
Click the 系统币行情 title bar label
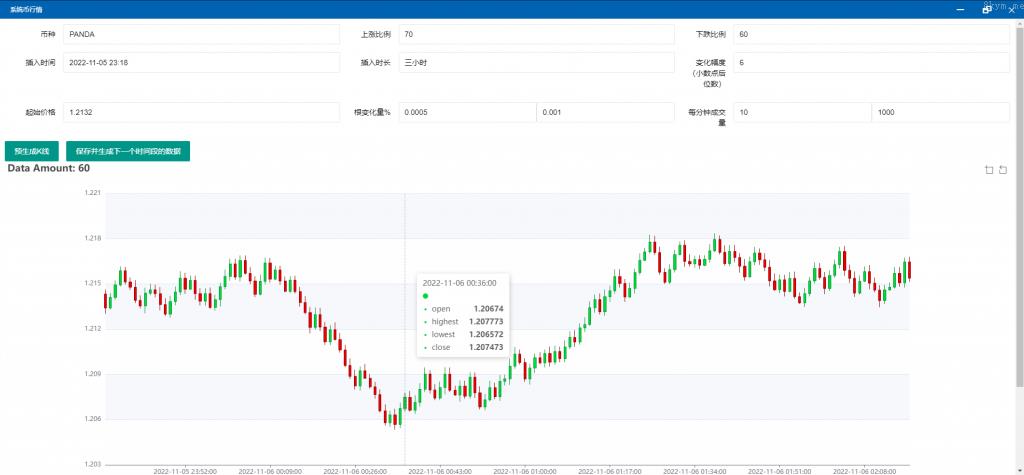(26, 8)
